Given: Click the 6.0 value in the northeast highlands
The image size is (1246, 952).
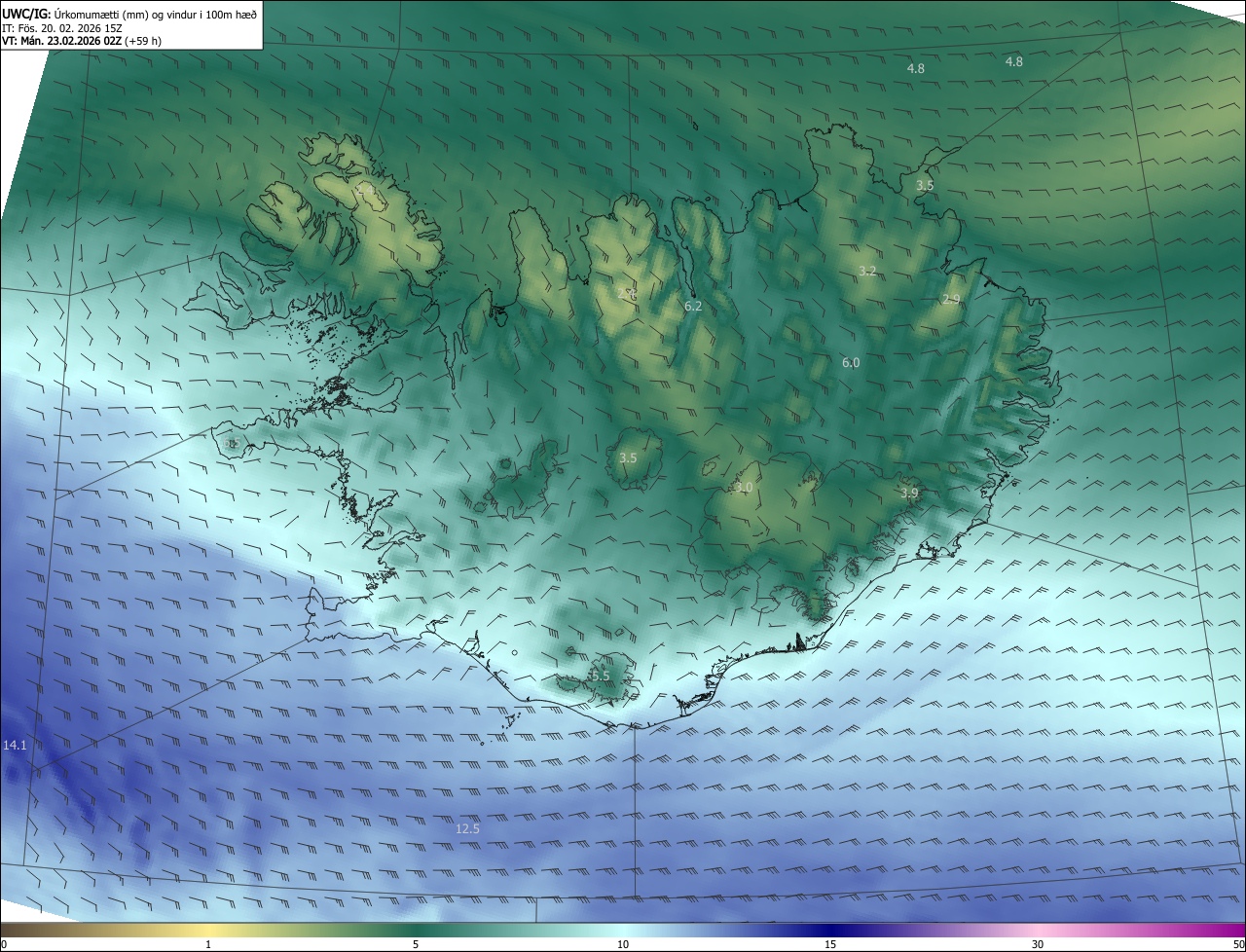Looking at the screenshot, I should click(851, 362).
